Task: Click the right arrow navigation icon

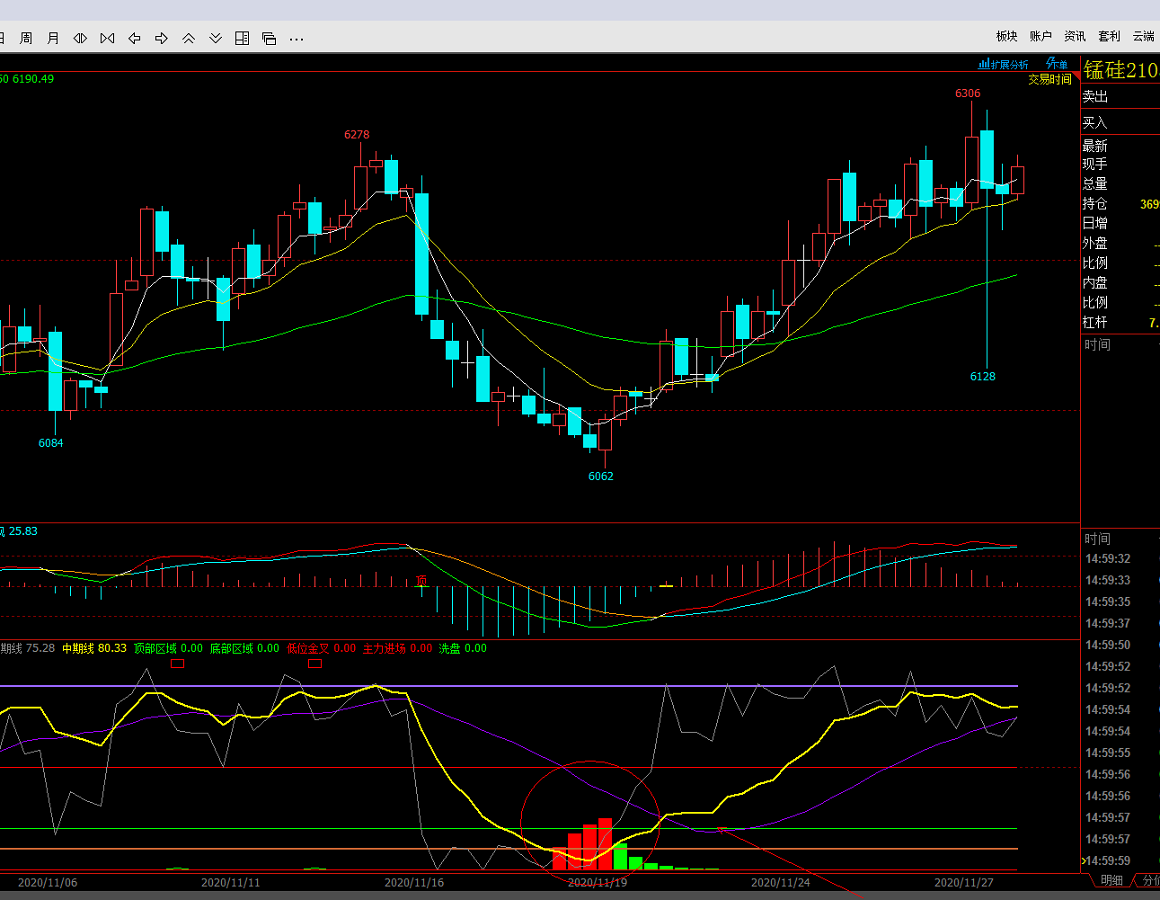Action: click(161, 38)
